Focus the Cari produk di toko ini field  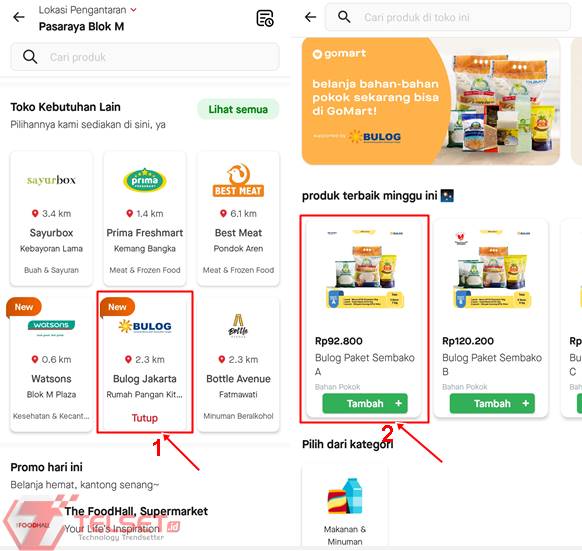[x=448, y=17]
